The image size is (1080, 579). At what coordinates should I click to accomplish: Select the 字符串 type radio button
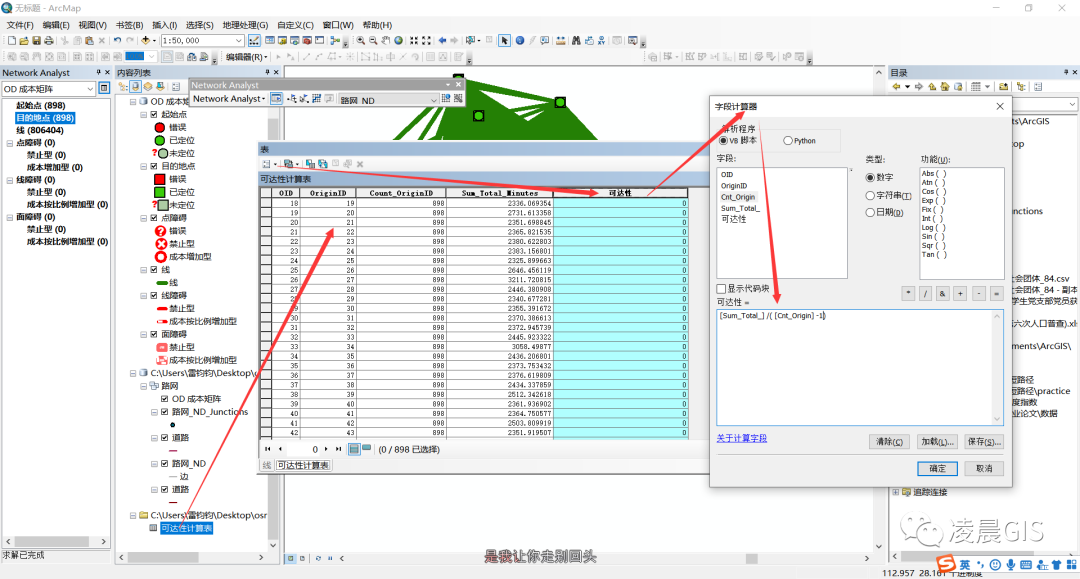pos(870,196)
